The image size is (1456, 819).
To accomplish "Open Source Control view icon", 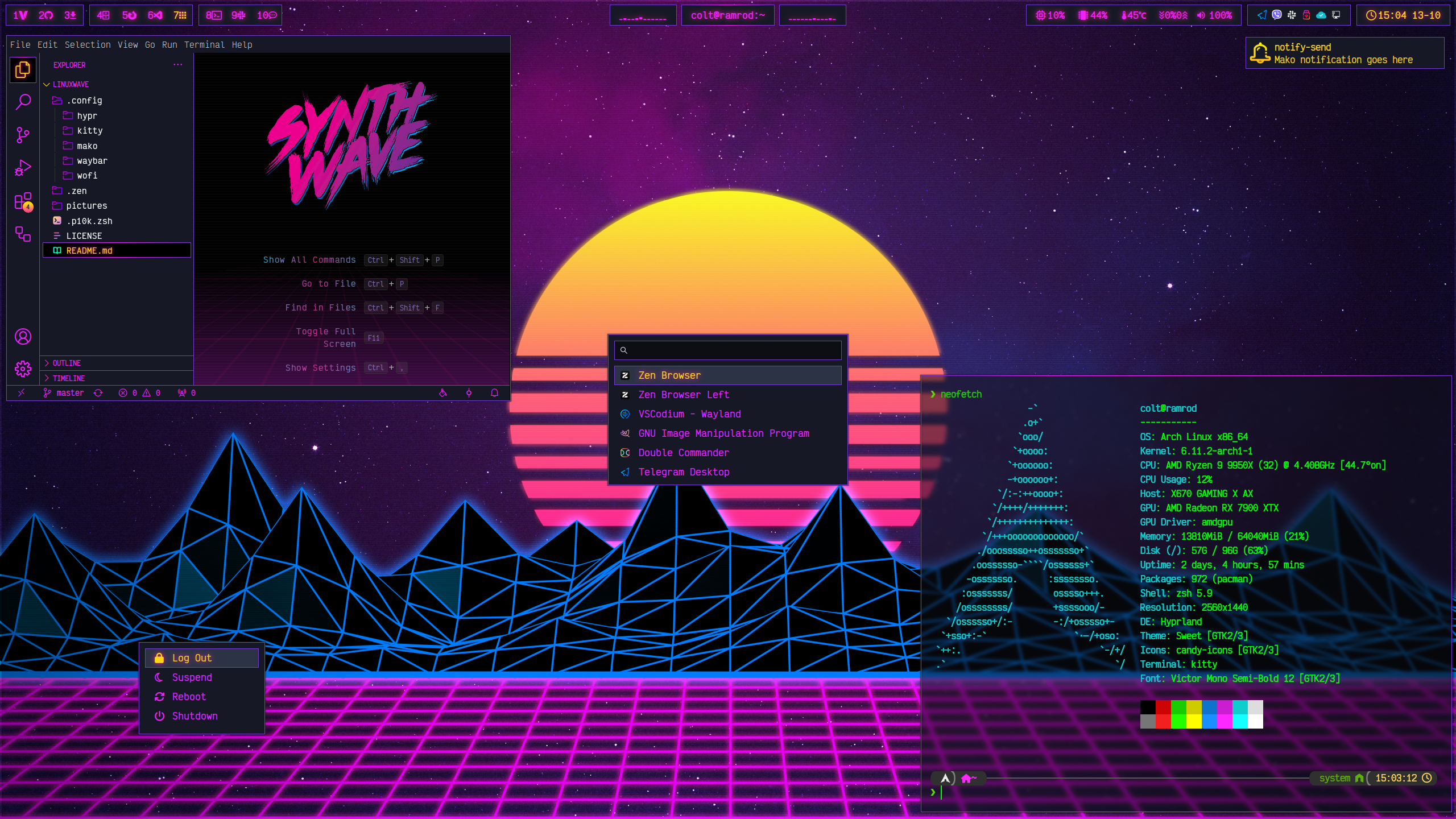I will click(x=23, y=135).
